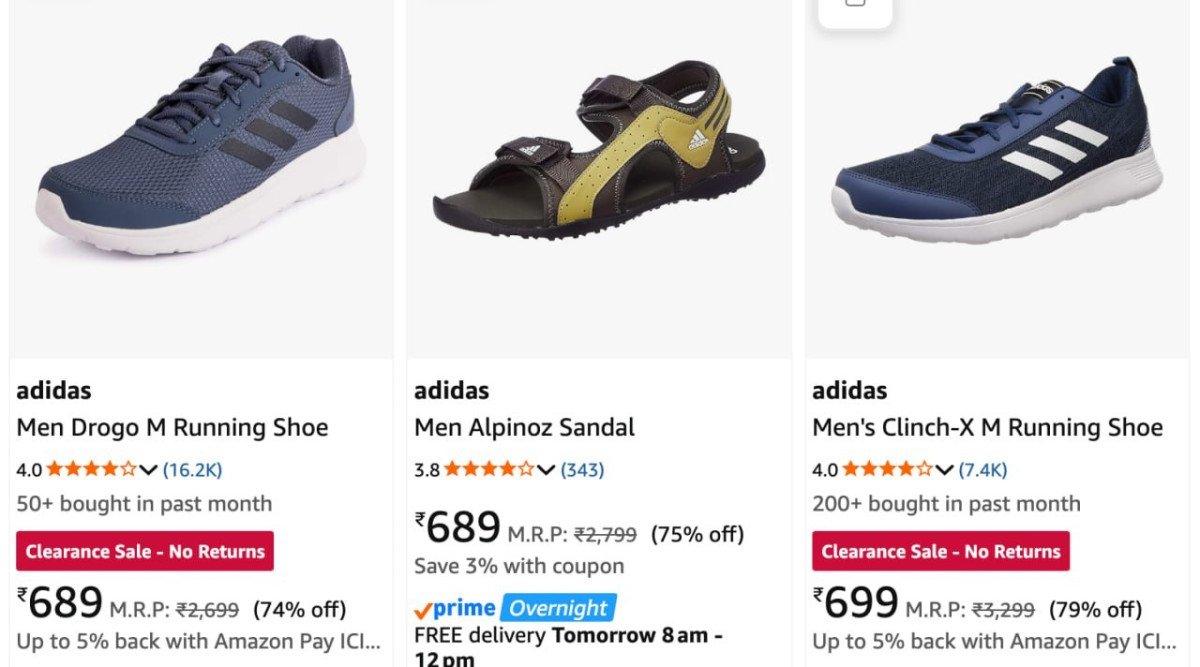The height and width of the screenshot is (667, 1200).
Task: Open the 7.4K reviews link
Action: coord(983,469)
